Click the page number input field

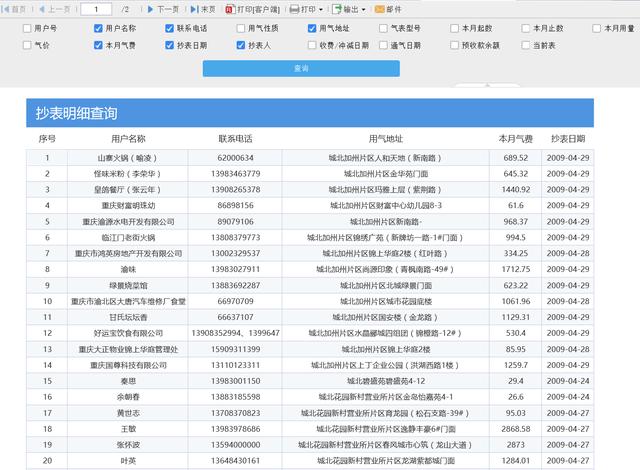(x=96, y=9)
